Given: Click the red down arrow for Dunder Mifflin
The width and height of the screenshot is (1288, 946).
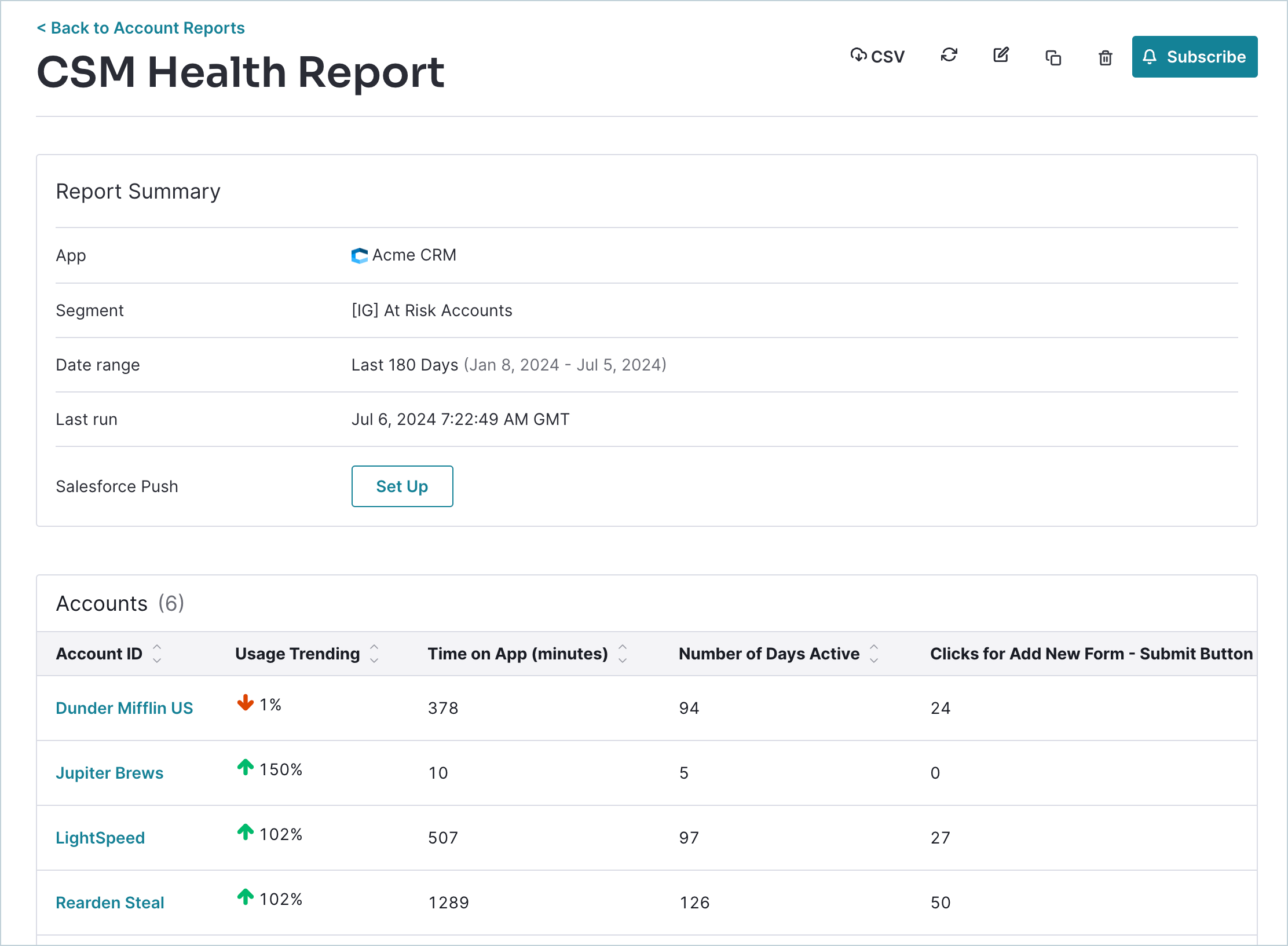Looking at the screenshot, I should coord(246,702).
